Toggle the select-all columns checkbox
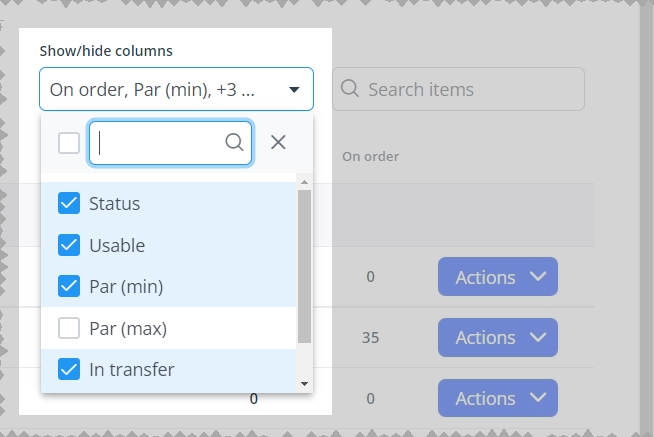This screenshot has width=654, height=437. [69, 143]
